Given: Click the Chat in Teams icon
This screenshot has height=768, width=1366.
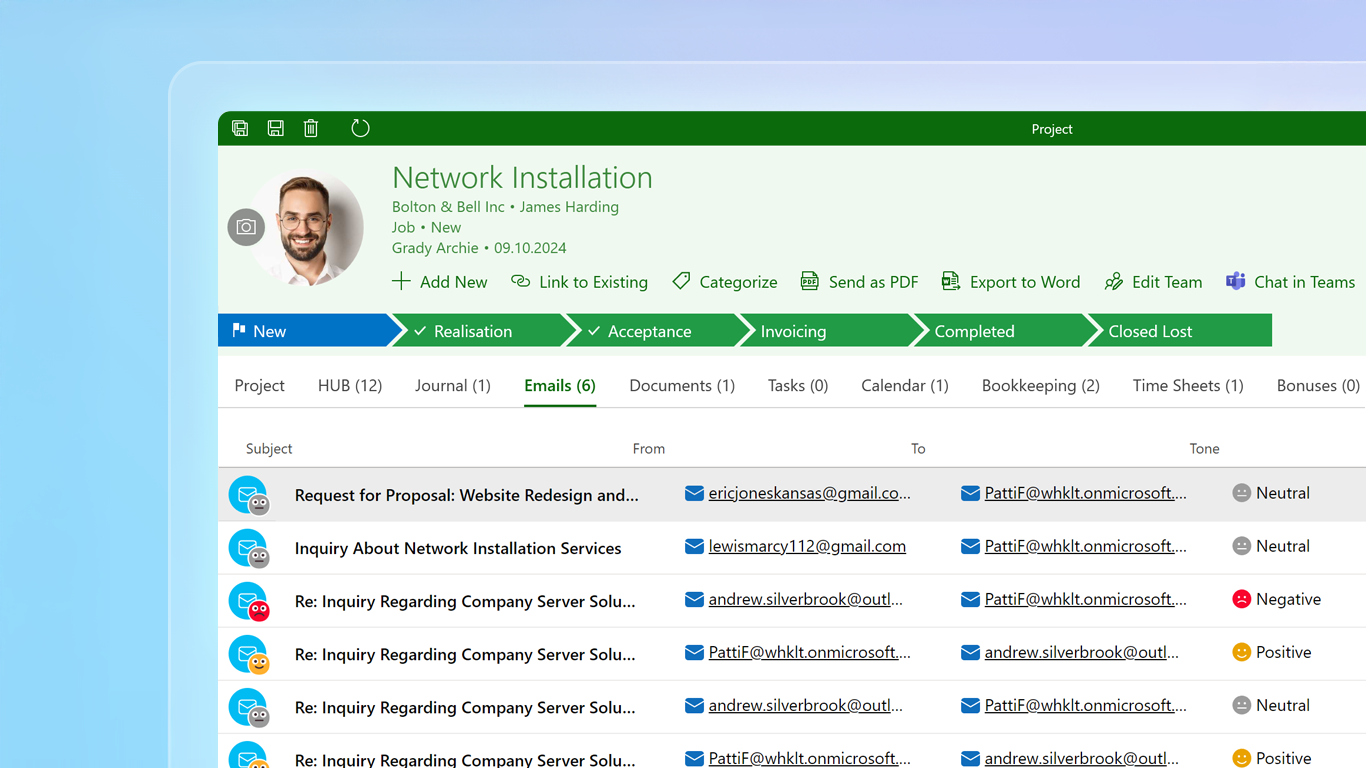Looking at the screenshot, I should pos(1236,282).
